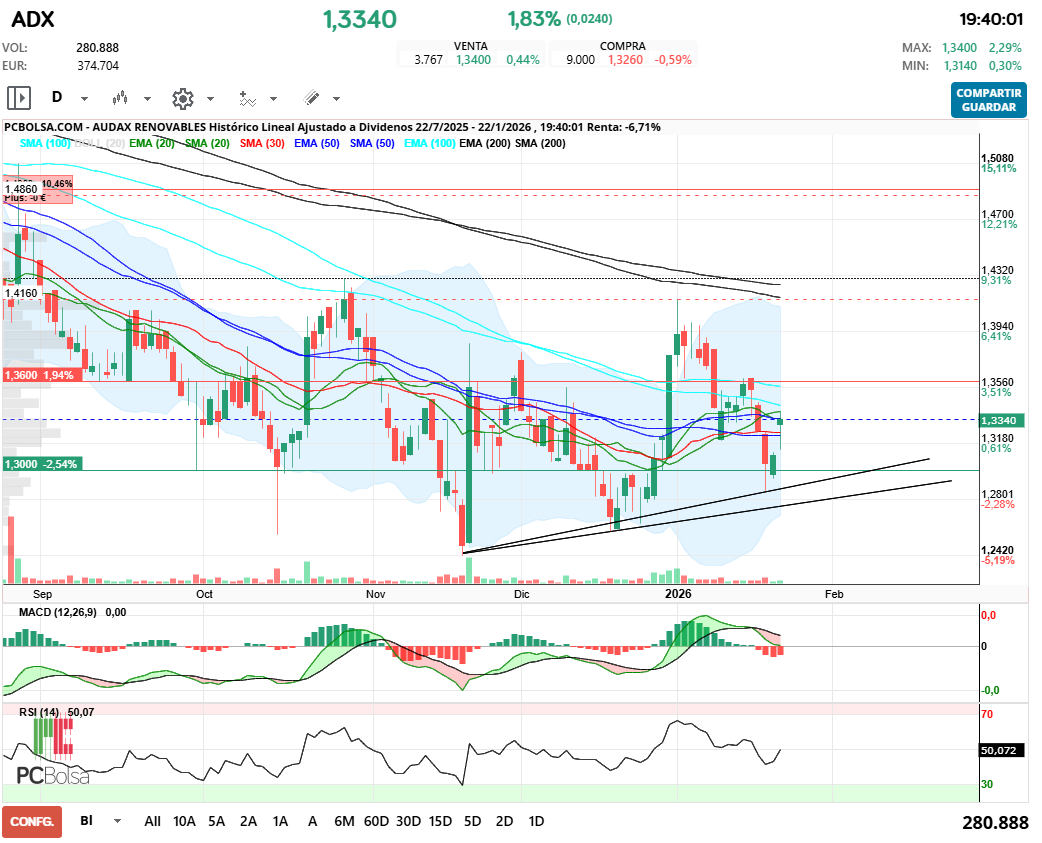1042x843 pixels.
Task: Click the PCBolsa logo watermark
Action: 52,775
